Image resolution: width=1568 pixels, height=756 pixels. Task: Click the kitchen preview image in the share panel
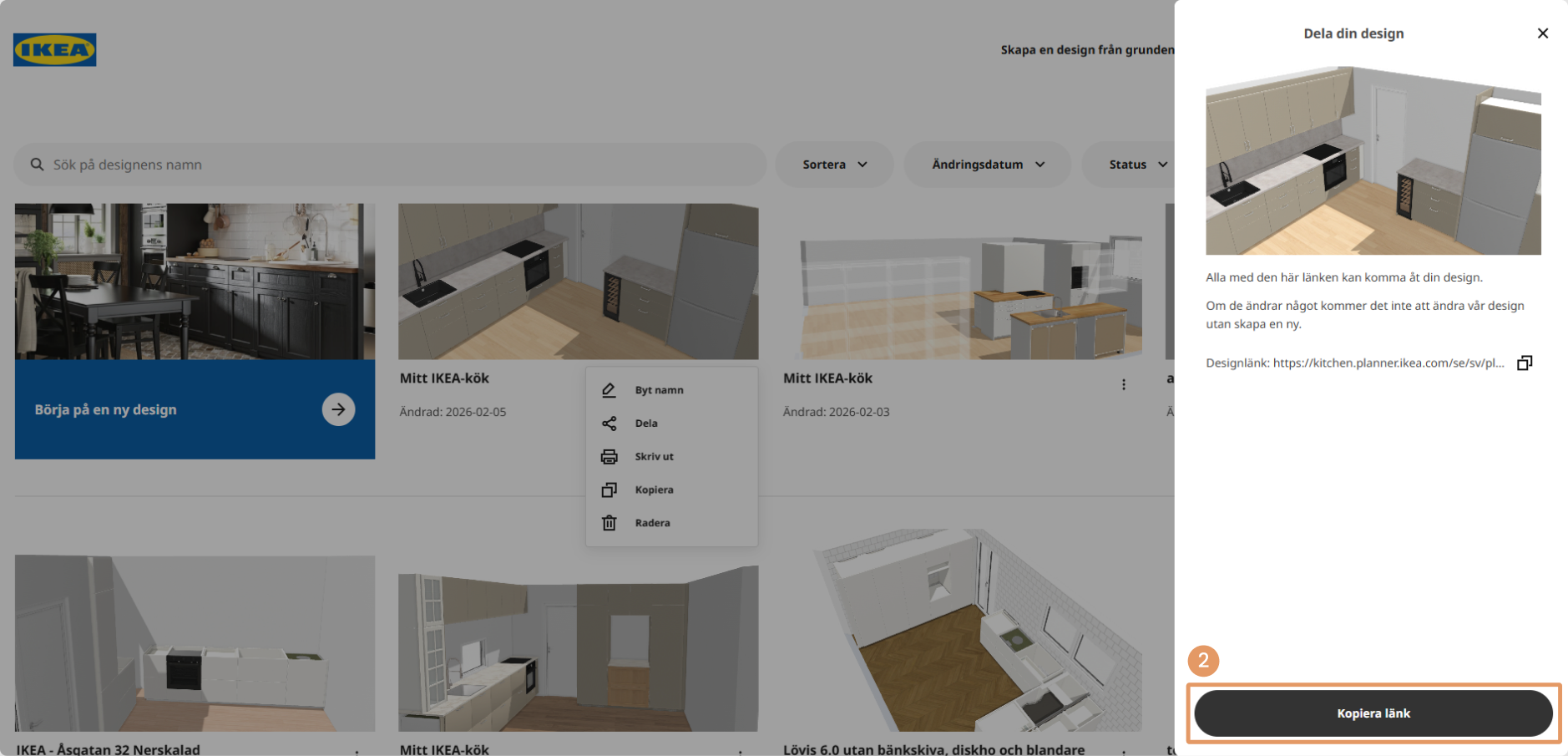coord(1373,160)
